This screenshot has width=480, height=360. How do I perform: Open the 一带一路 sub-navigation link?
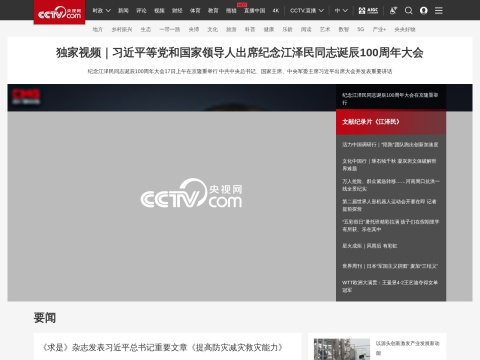pos(170,29)
